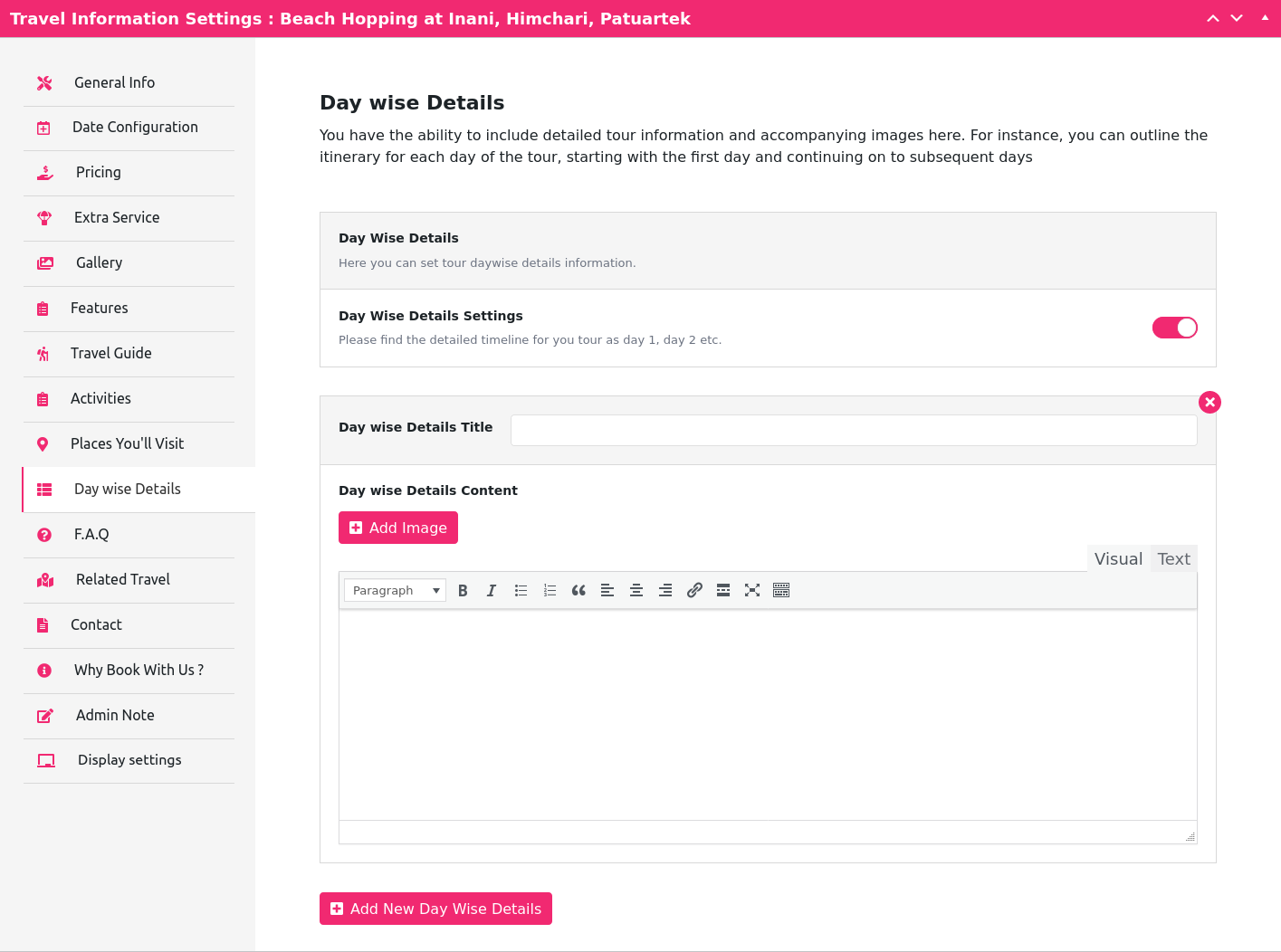The image size is (1281, 952).
Task: Click the Date Configuration calendar icon
Action: coord(43,129)
